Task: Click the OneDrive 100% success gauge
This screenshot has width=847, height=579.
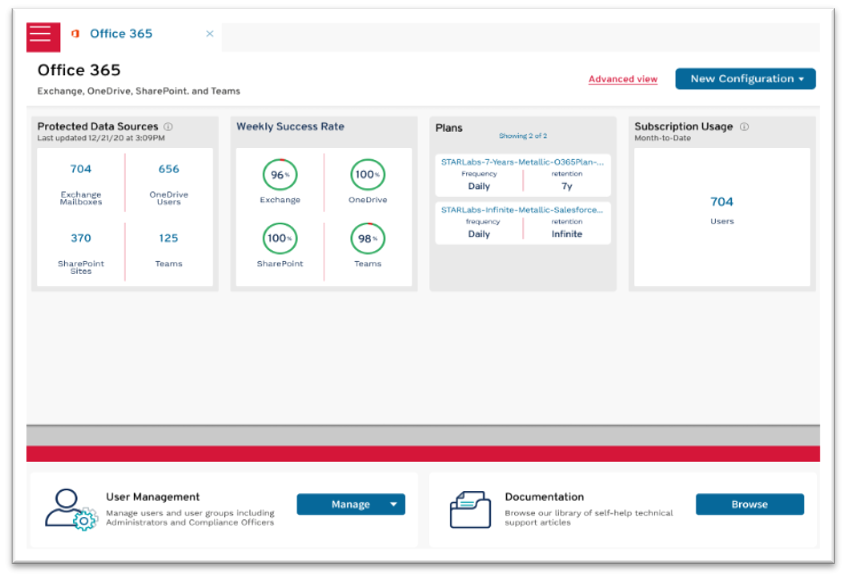Action: tap(368, 174)
